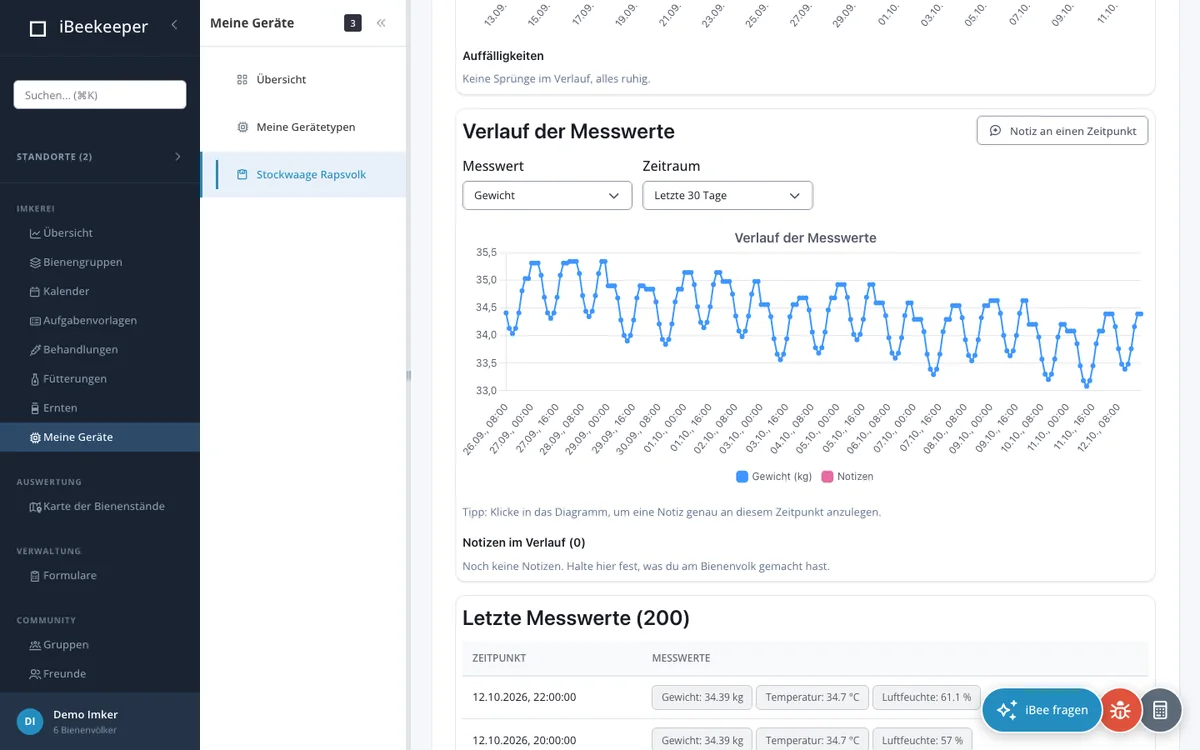Click the iBeekeeper logo square icon
Image resolution: width=1200 pixels, height=750 pixels.
tap(38, 28)
